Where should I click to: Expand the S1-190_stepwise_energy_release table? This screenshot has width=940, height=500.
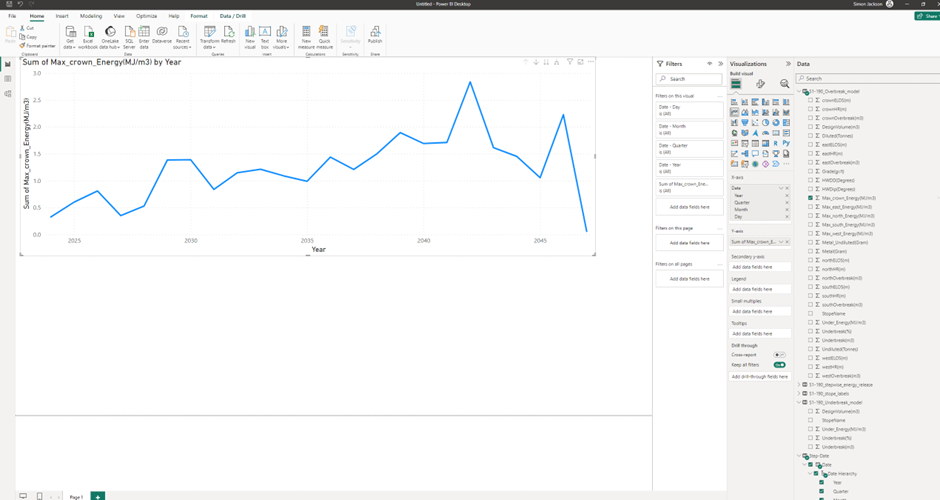[800, 385]
